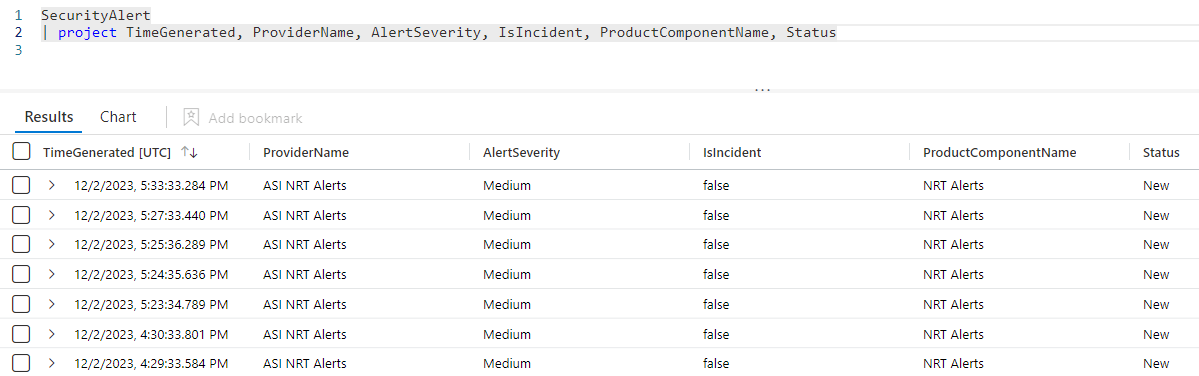Click the Add bookmark icon

191,118
